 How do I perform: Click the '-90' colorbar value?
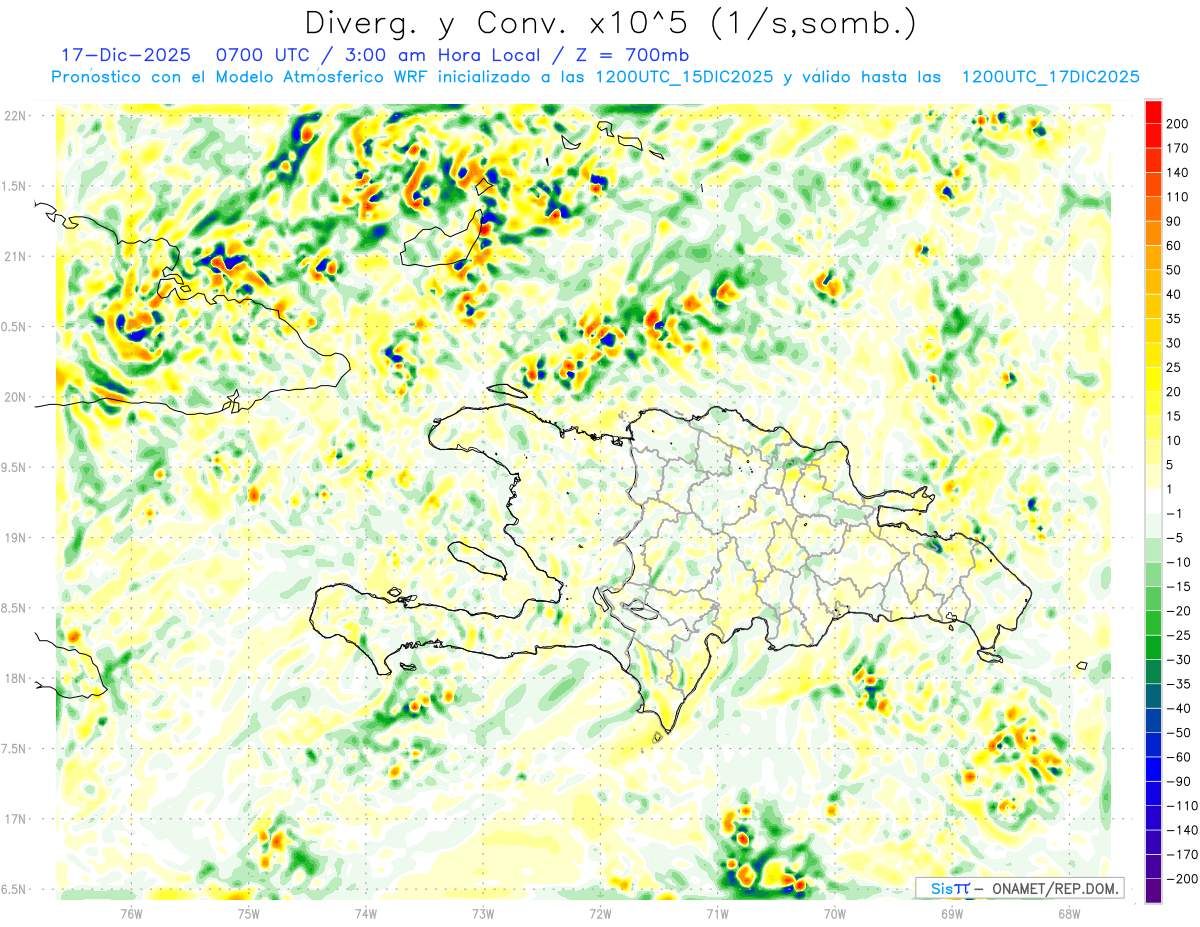1177,782
